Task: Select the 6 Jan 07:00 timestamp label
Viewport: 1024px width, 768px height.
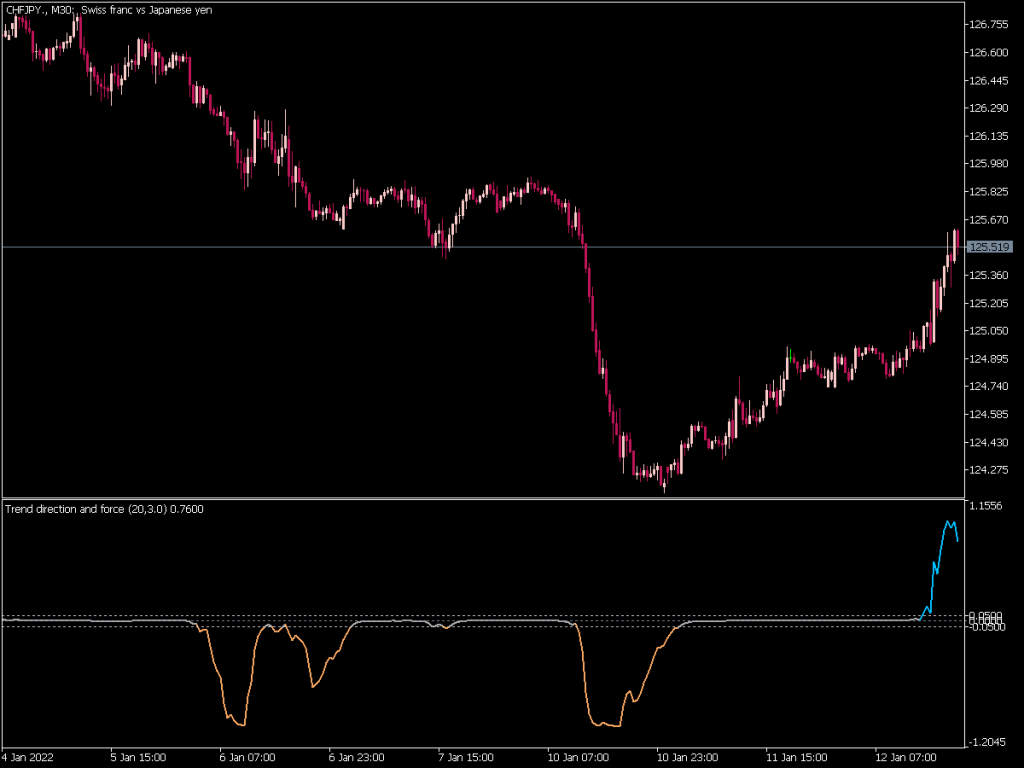Action: click(246, 757)
